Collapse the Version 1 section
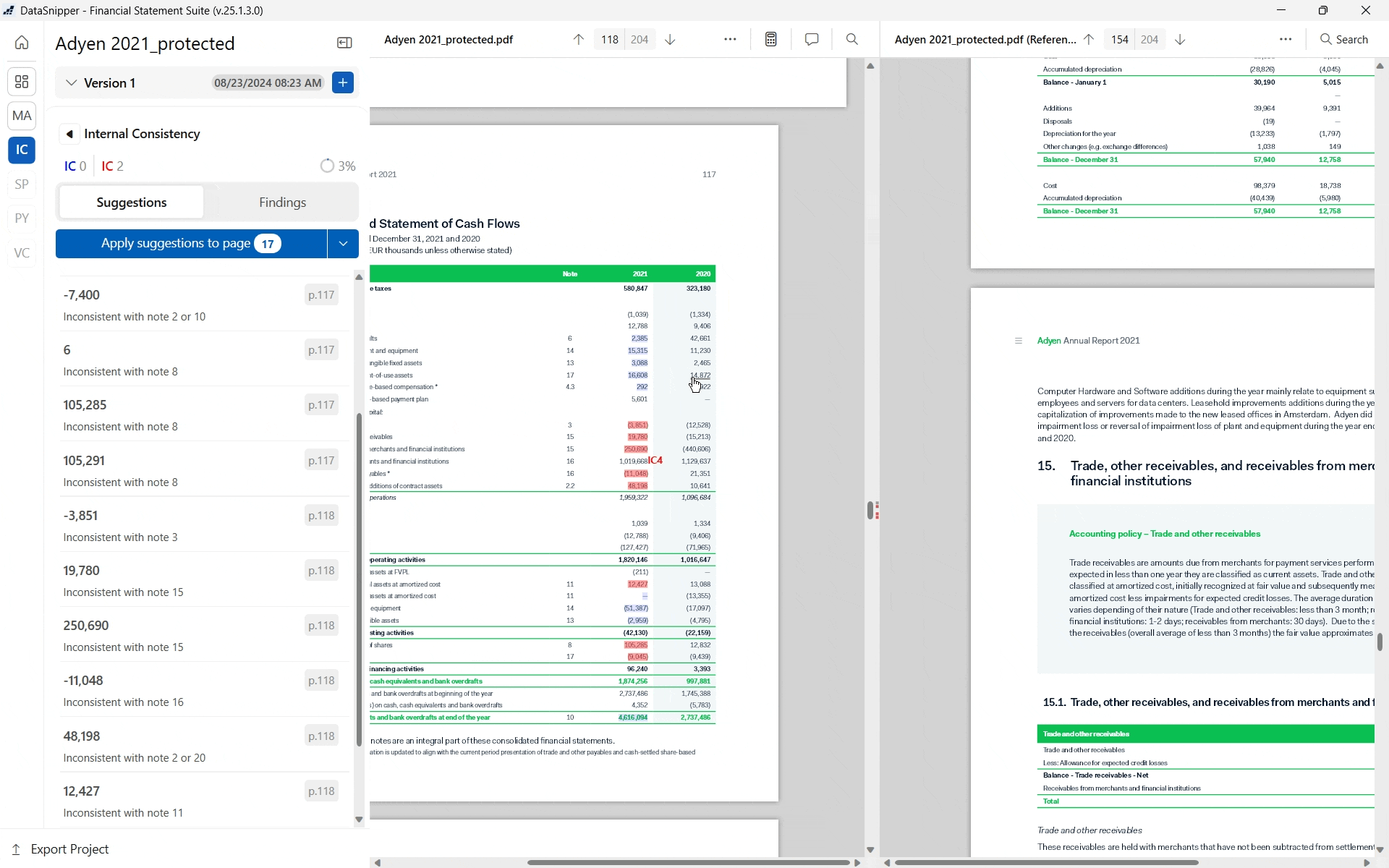The image size is (1389, 868). pos(71,82)
